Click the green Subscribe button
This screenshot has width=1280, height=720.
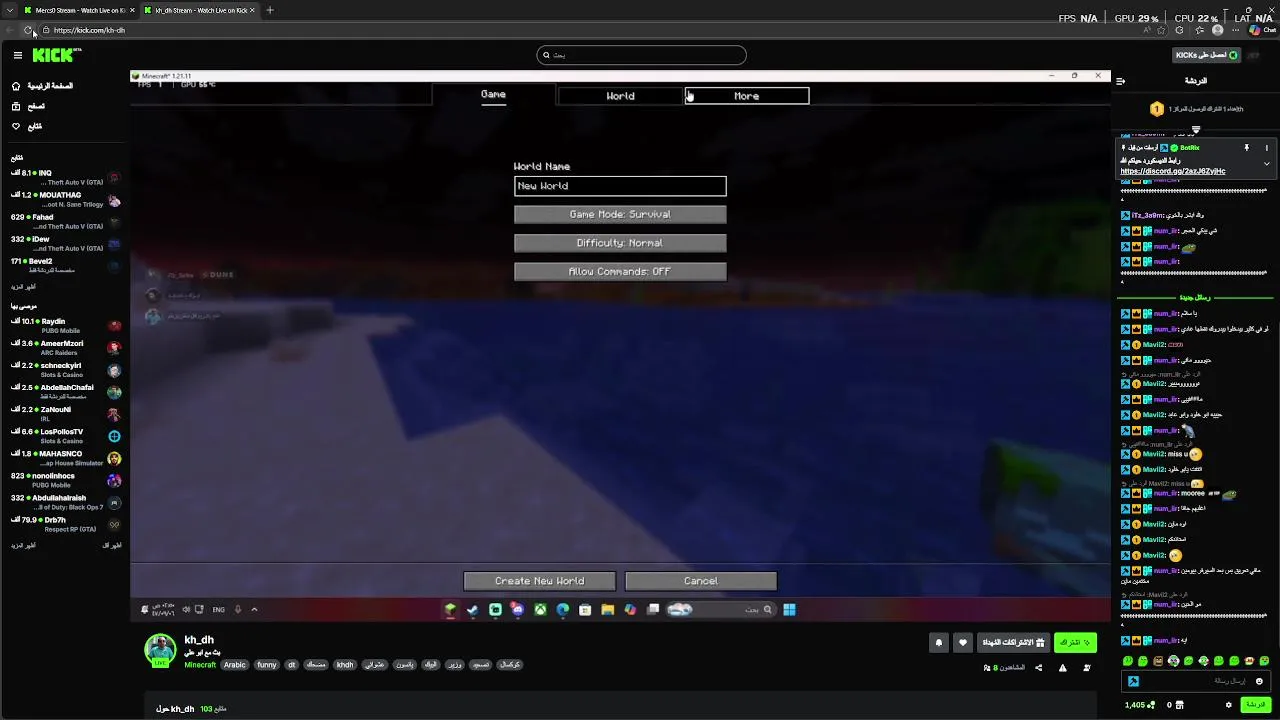click(1075, 642)
